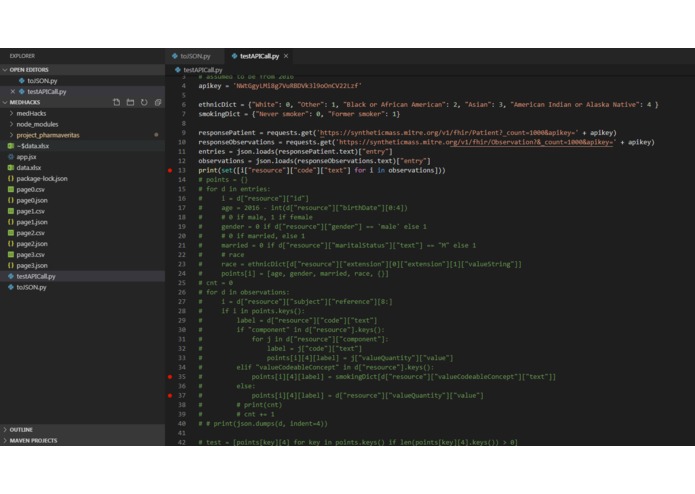The width and height of the screenshot is (695, 494).
Task: Click the New File icon in MEDHACKS header
Action: pyautogui.click(x=116, y=102)
